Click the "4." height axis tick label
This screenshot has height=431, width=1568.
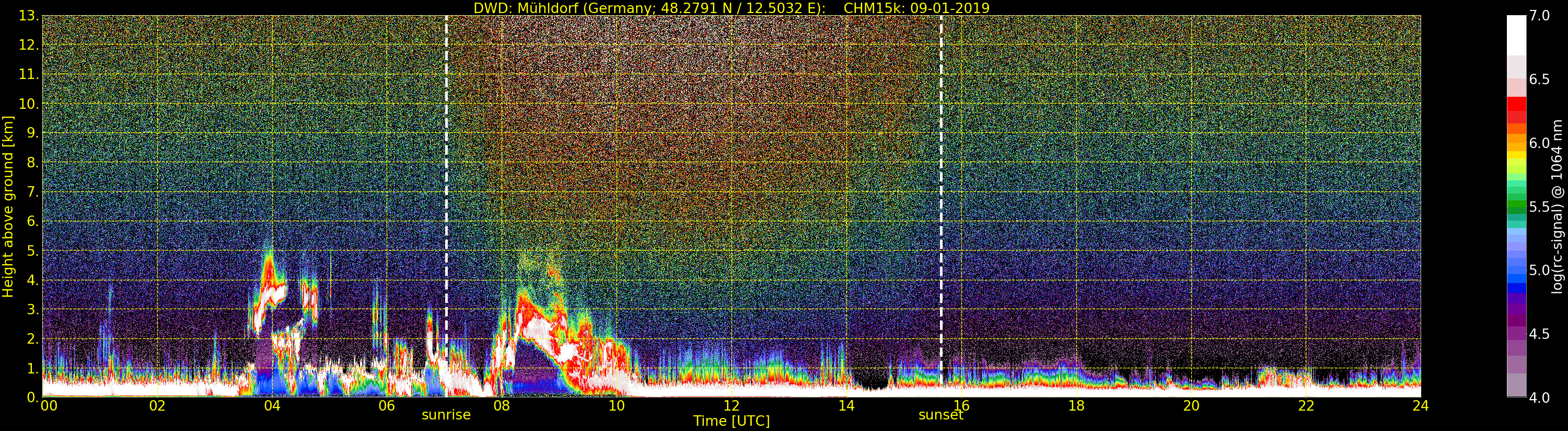pyautogui.click(x=33, y=280)
